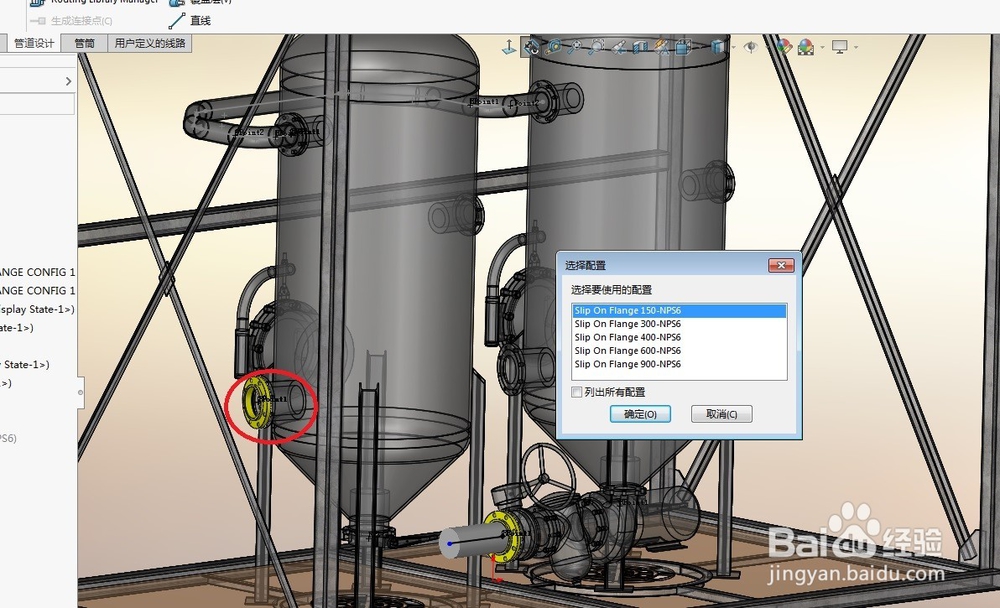1000x608 pixels.
Task: Switch to the 用户定义的线路 tab
Action: [150, 43]
